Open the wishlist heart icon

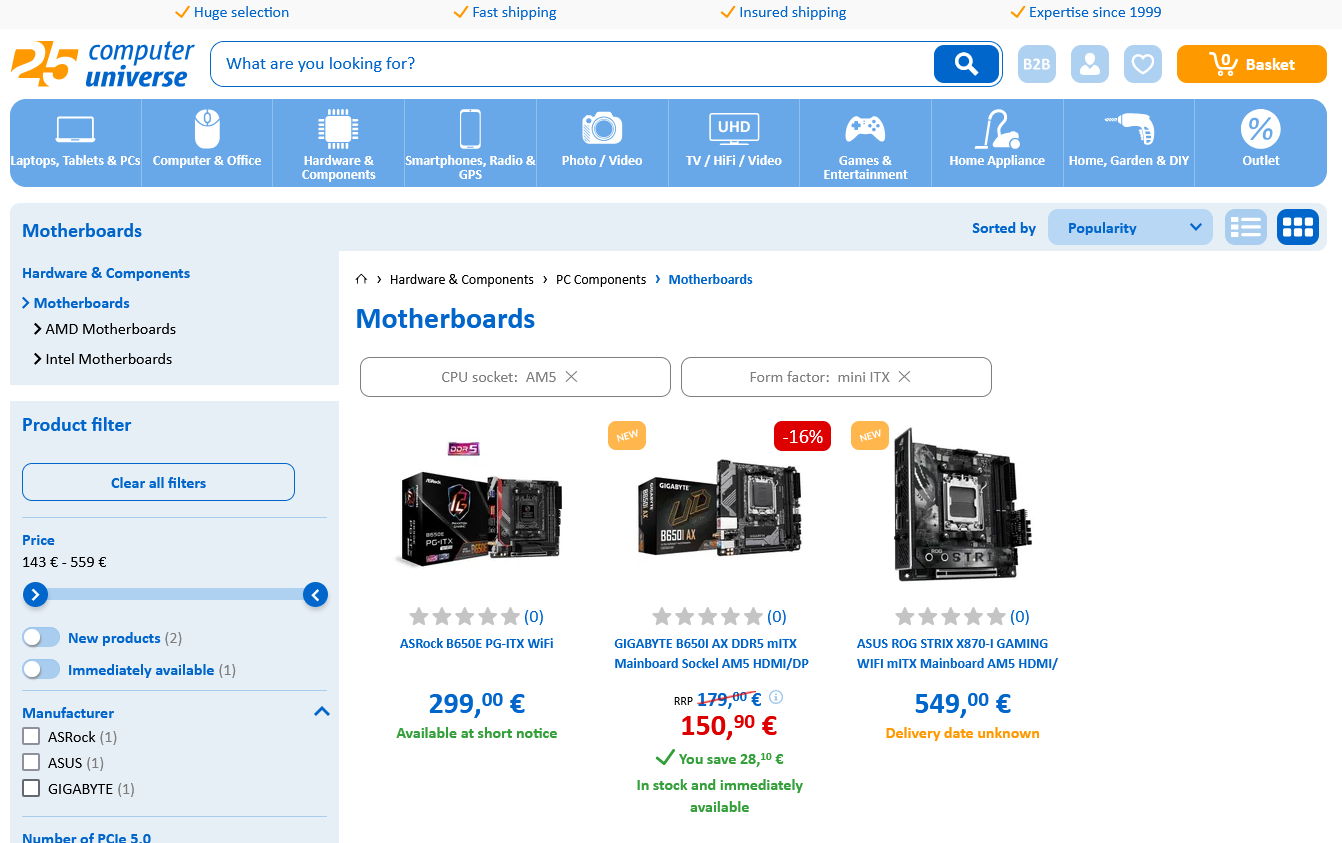coord(1143,64)
